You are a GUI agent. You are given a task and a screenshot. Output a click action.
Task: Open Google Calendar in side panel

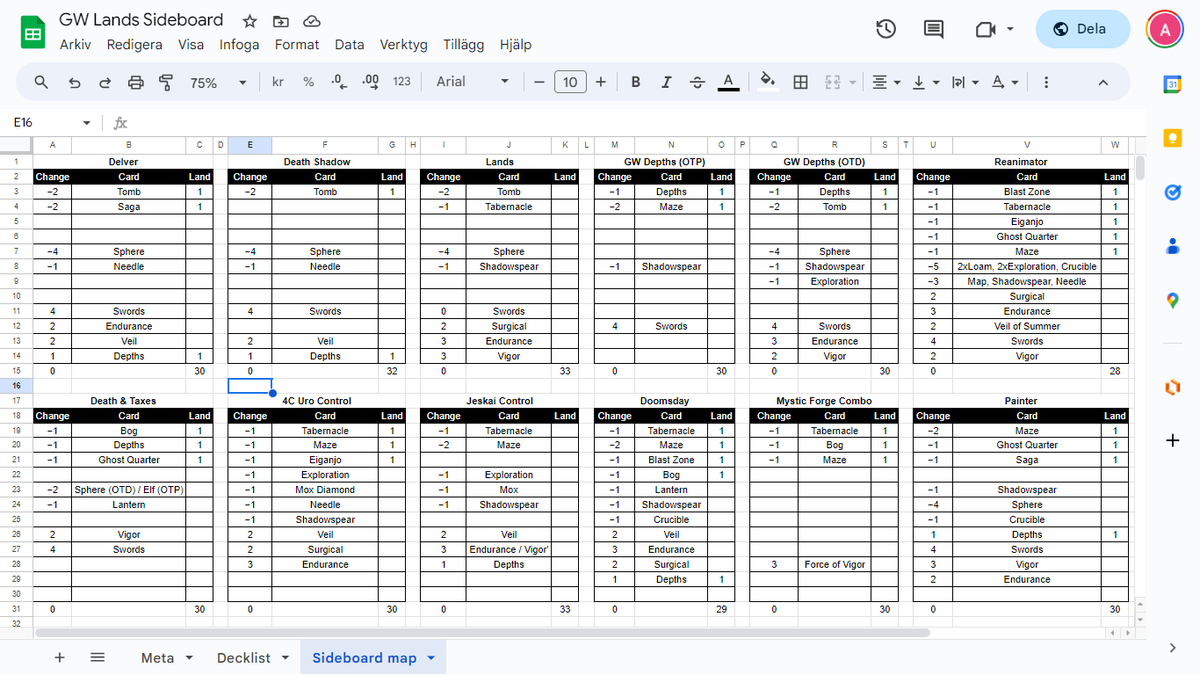click(1173, 85)
